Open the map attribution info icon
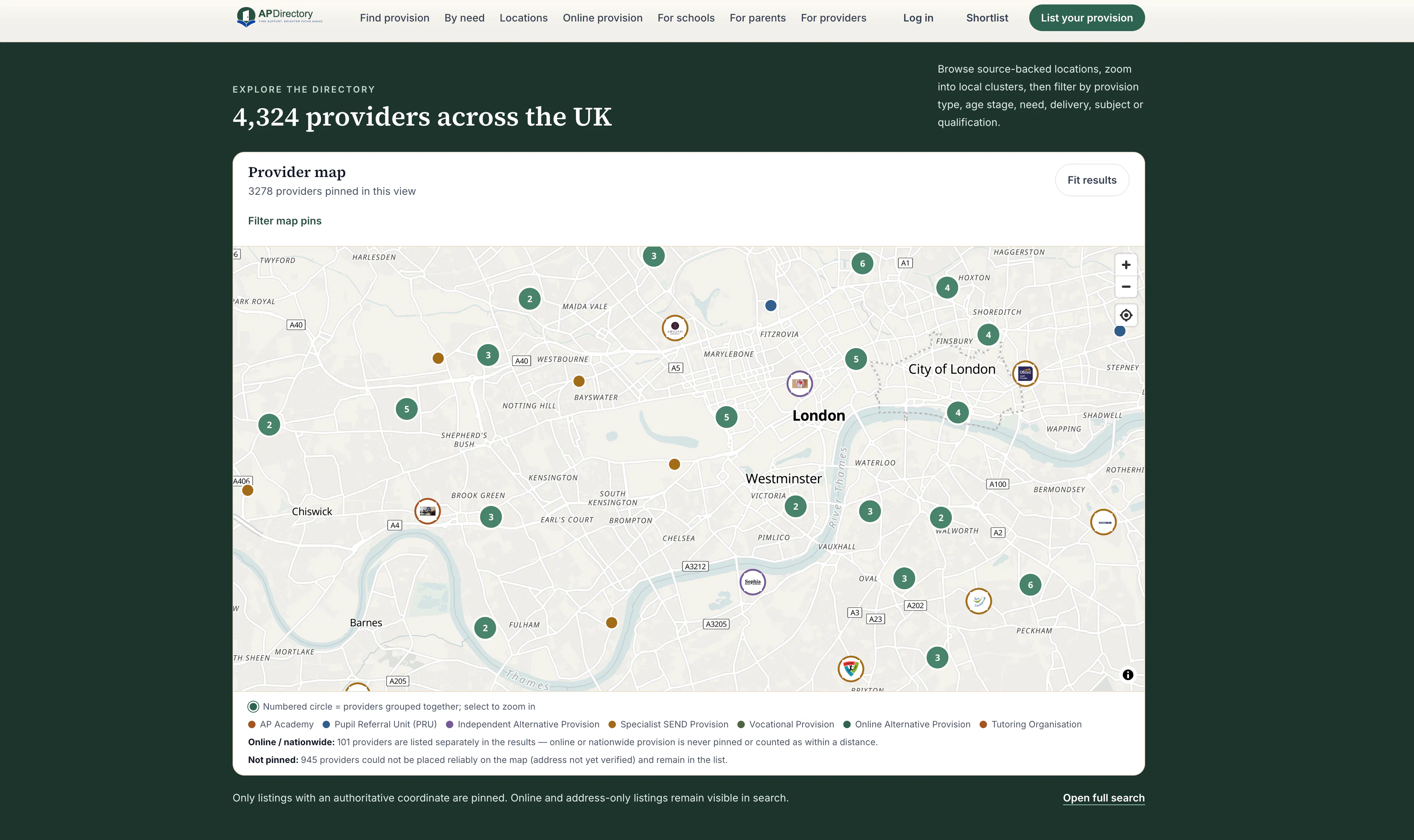1414x840 pixels. tap(1127, 675)
